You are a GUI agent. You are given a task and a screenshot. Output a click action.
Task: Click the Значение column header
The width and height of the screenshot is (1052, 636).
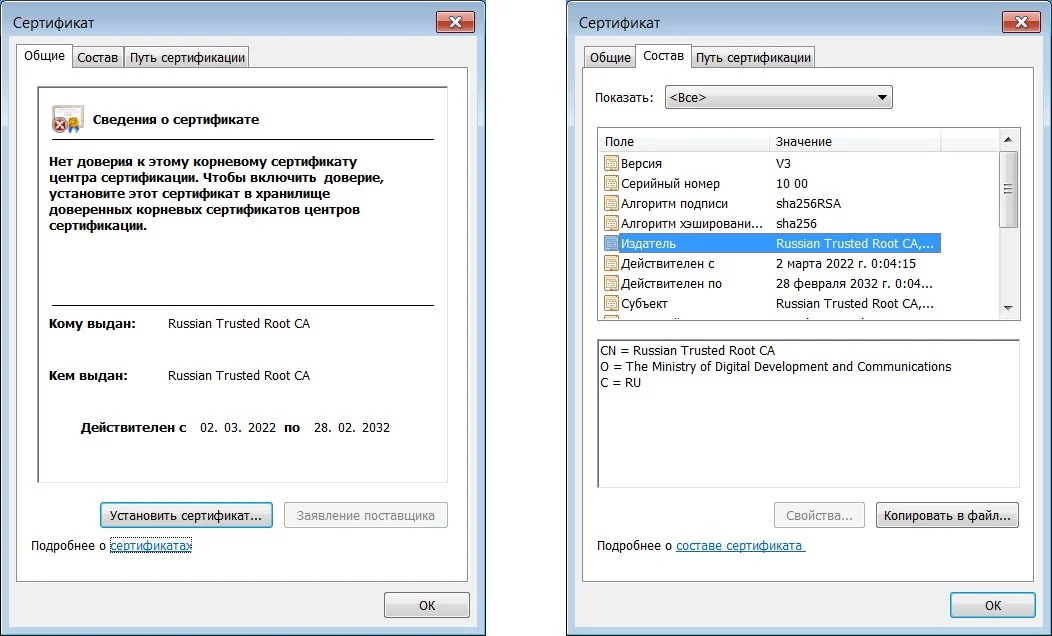[x=855, y=142]
